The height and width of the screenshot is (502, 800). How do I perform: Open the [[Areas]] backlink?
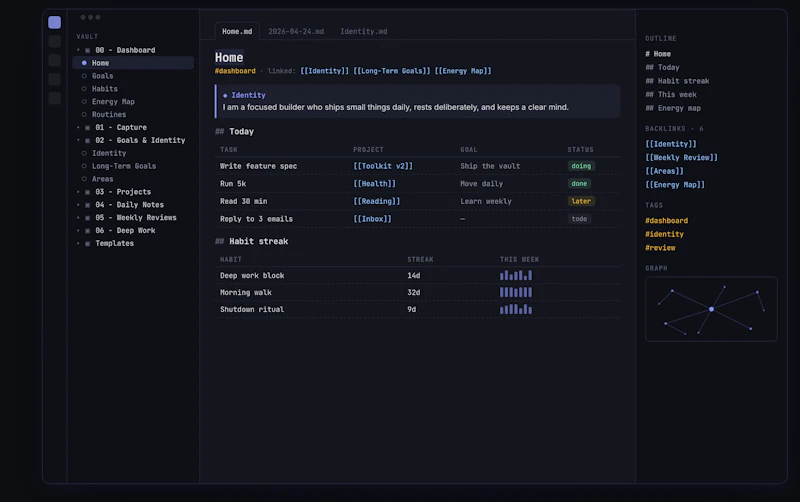[x=664, y=171]
